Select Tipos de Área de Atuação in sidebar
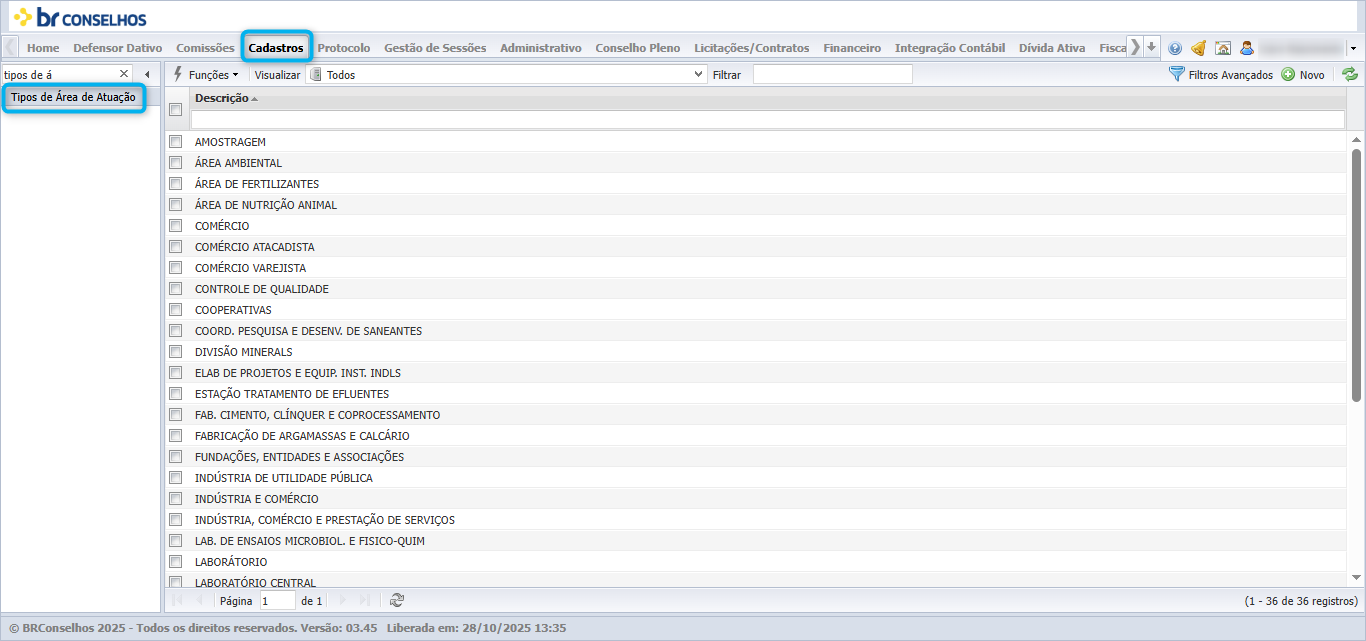The height and width of the screenshot is (641, 1366). (73, 97)
